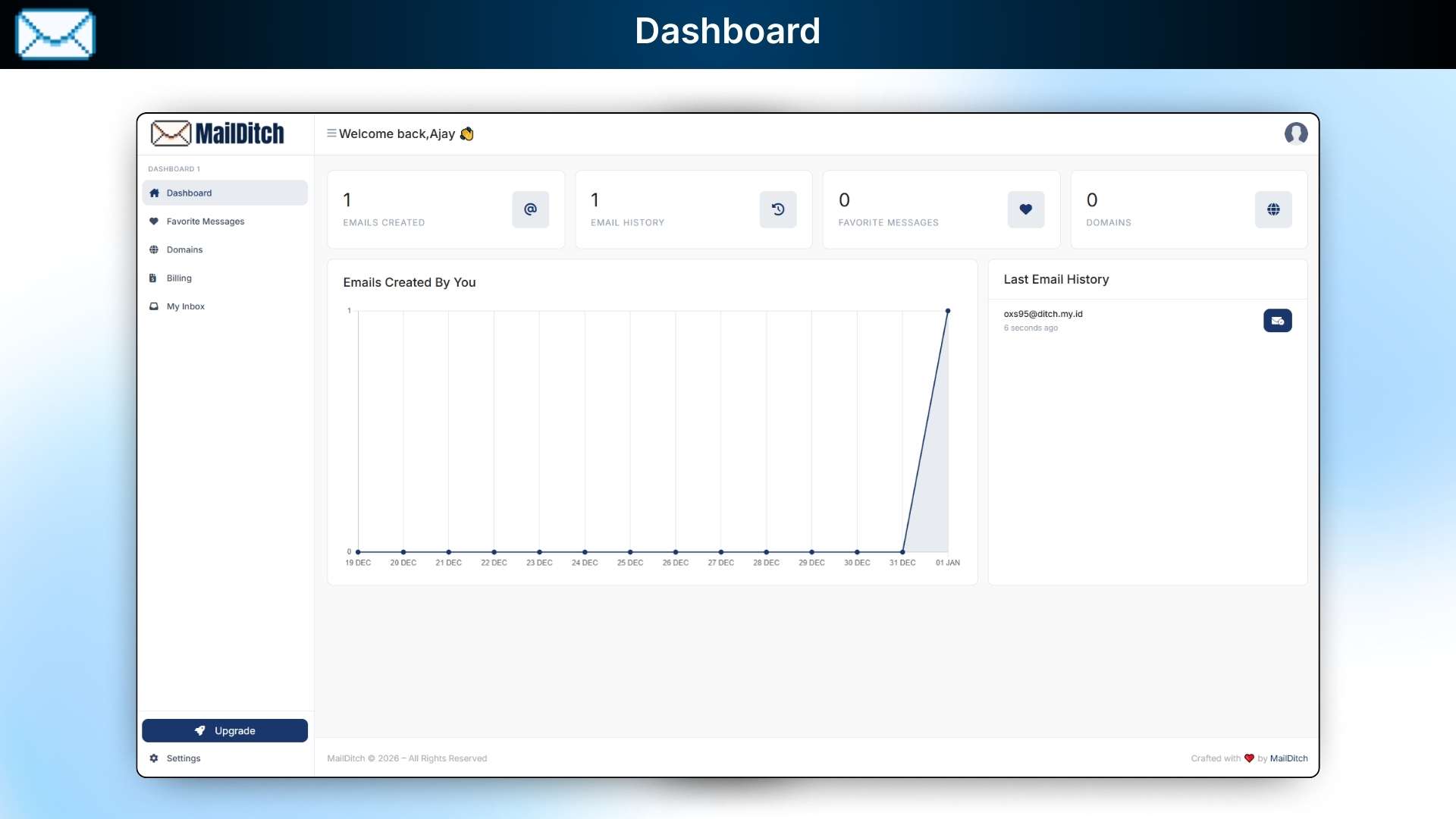This screenshot has height=819, width=1456.
Task: Click the globe icon on Domains card
Action: click(1272, 209)
